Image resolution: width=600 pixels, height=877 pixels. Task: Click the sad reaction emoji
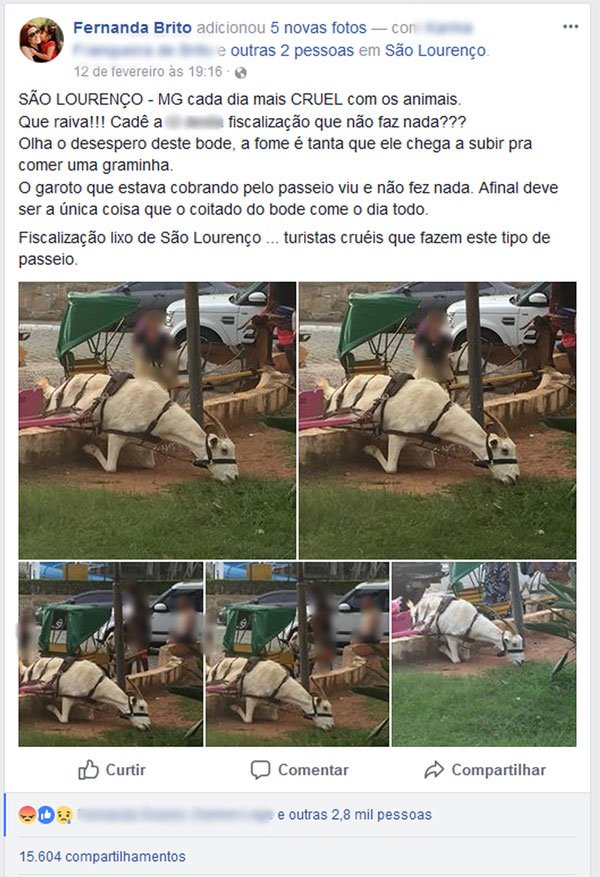64,815
